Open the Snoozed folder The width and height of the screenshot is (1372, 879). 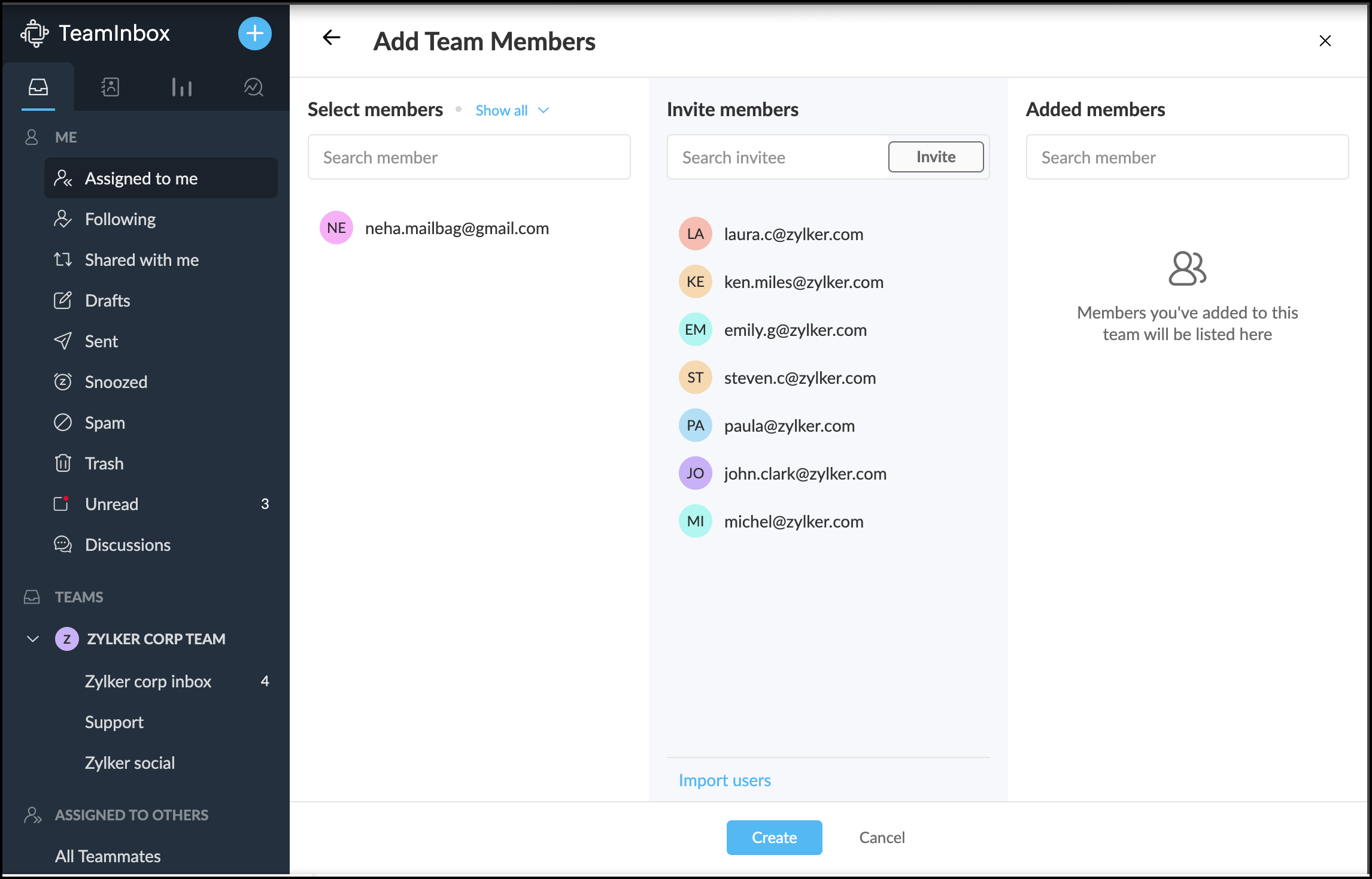pyautogui.click(x=116, y=381)
